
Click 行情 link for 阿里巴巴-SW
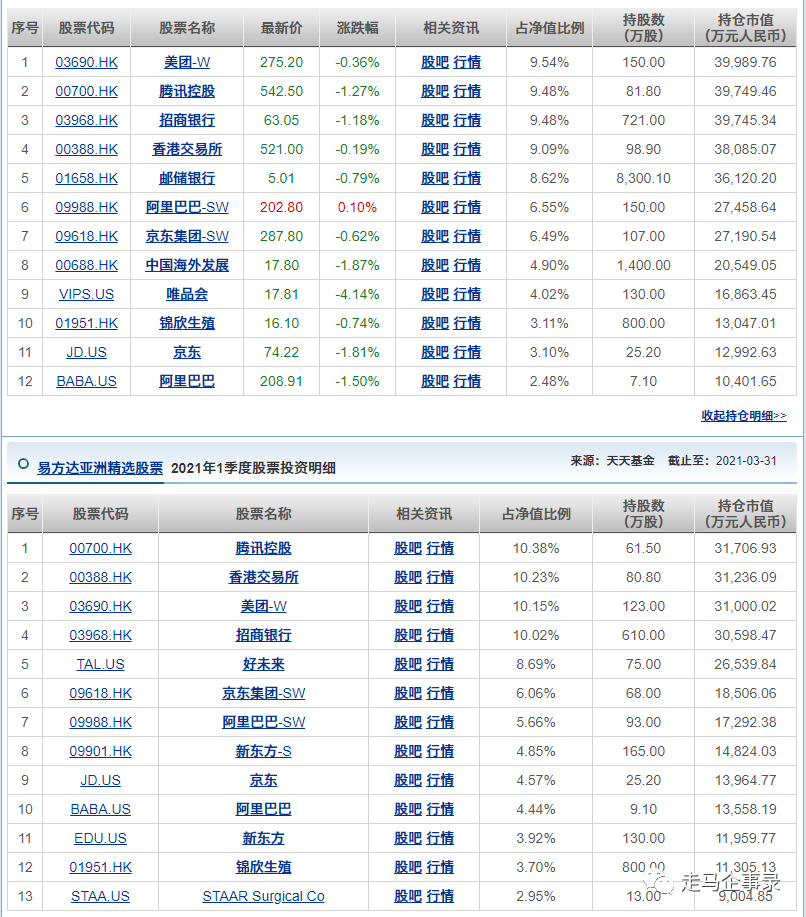coord(469,207)
